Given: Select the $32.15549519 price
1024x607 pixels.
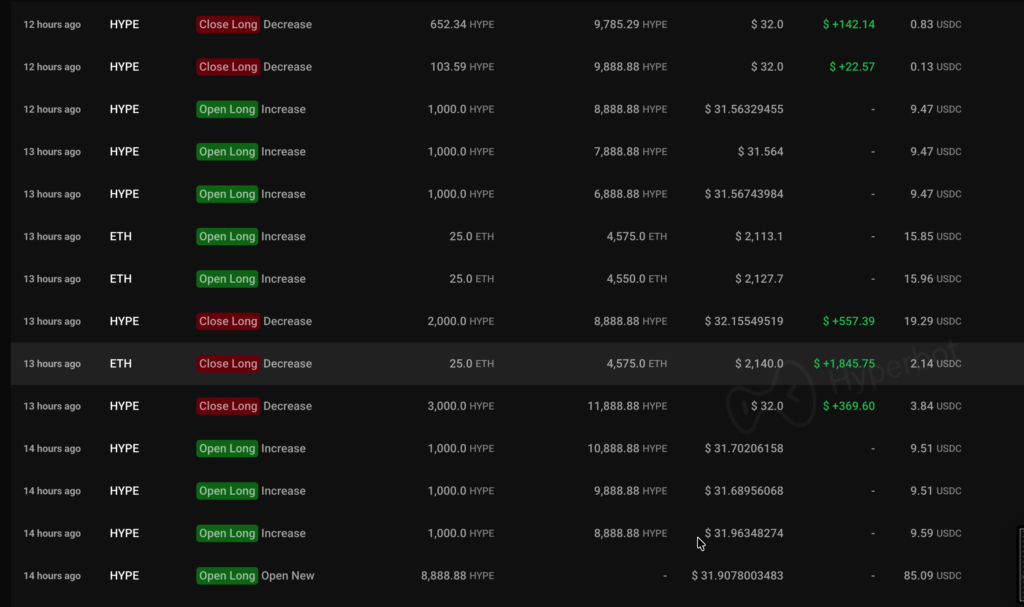Looking at the screenshot, I should (744, 321).
